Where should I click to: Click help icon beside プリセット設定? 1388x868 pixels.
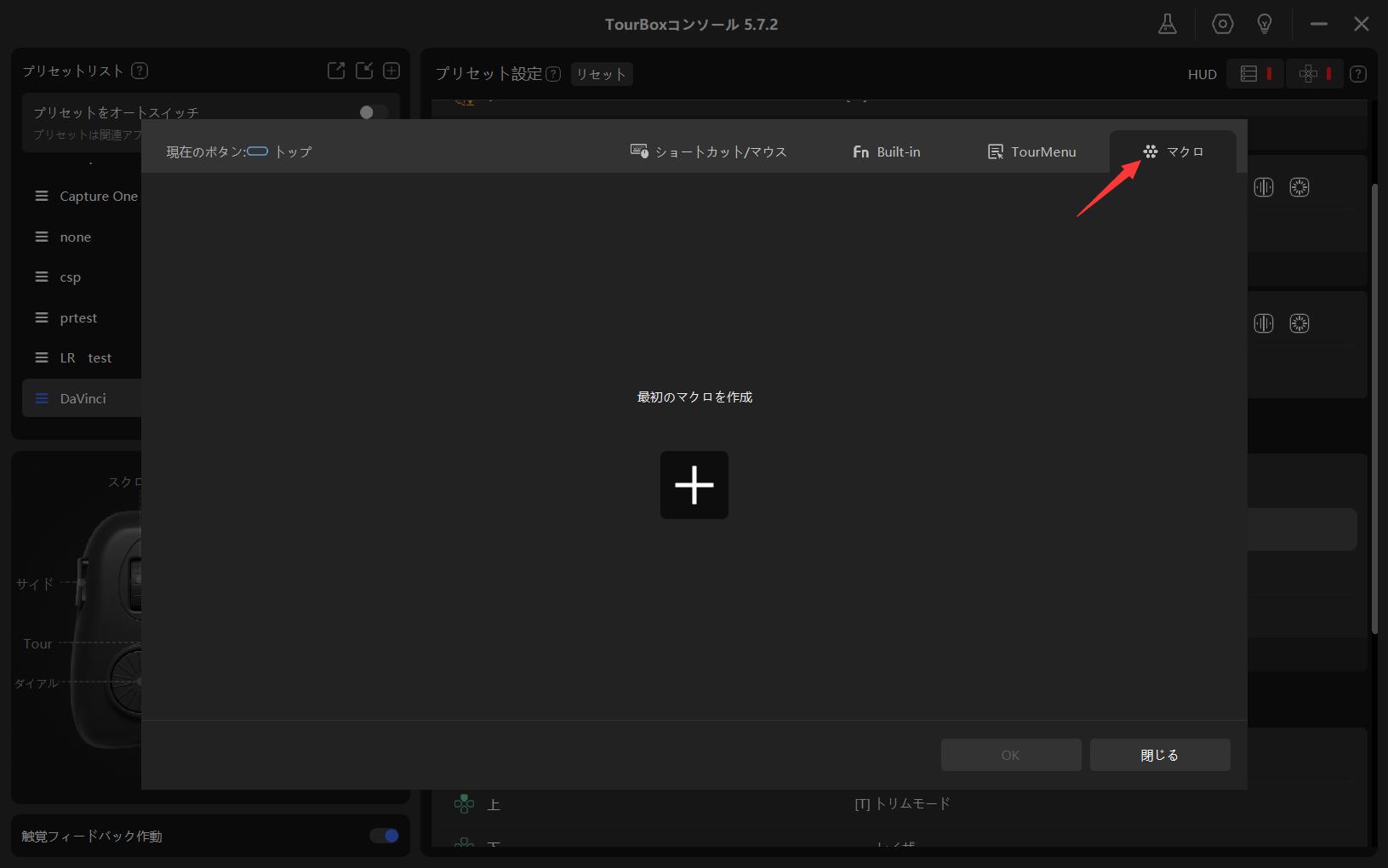(x=553, y=74)
